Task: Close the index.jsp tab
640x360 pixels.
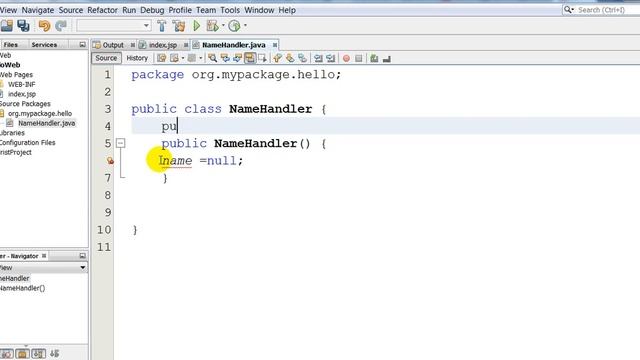Action: click(186, 45)
